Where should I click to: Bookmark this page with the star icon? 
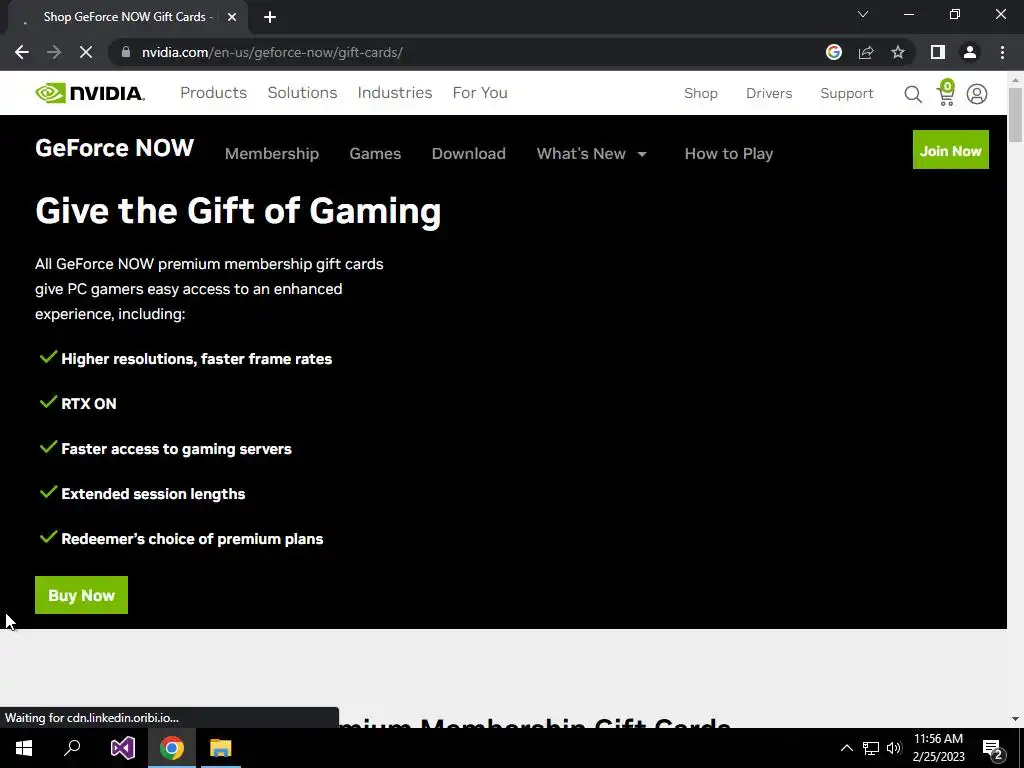pos(898,52)
